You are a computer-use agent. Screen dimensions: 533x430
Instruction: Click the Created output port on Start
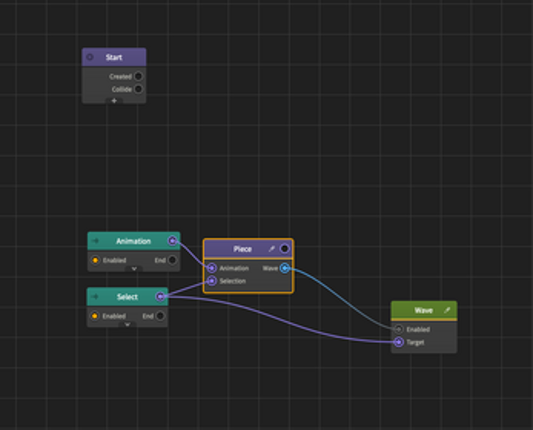click(x=138, y=76)
